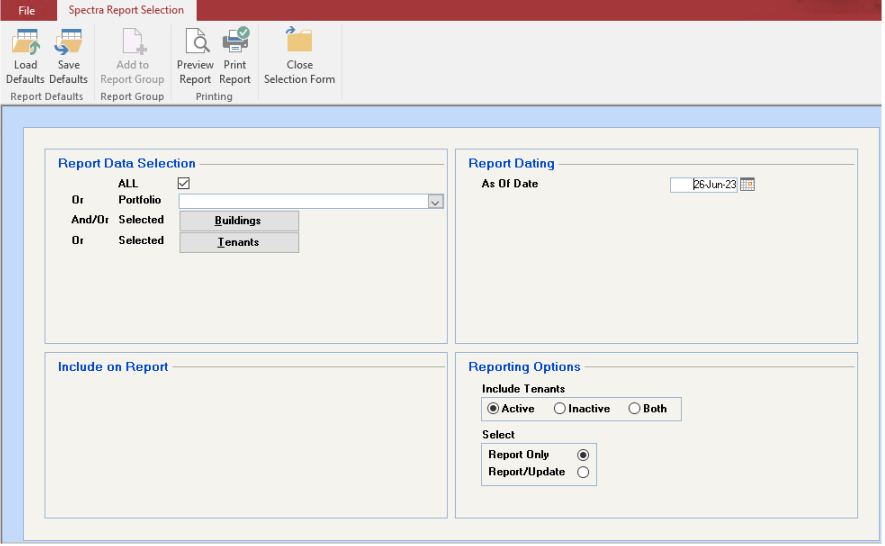Click the Portfolio label text
This screenshot has height=546, width=885.
click(x=139, y=200)
